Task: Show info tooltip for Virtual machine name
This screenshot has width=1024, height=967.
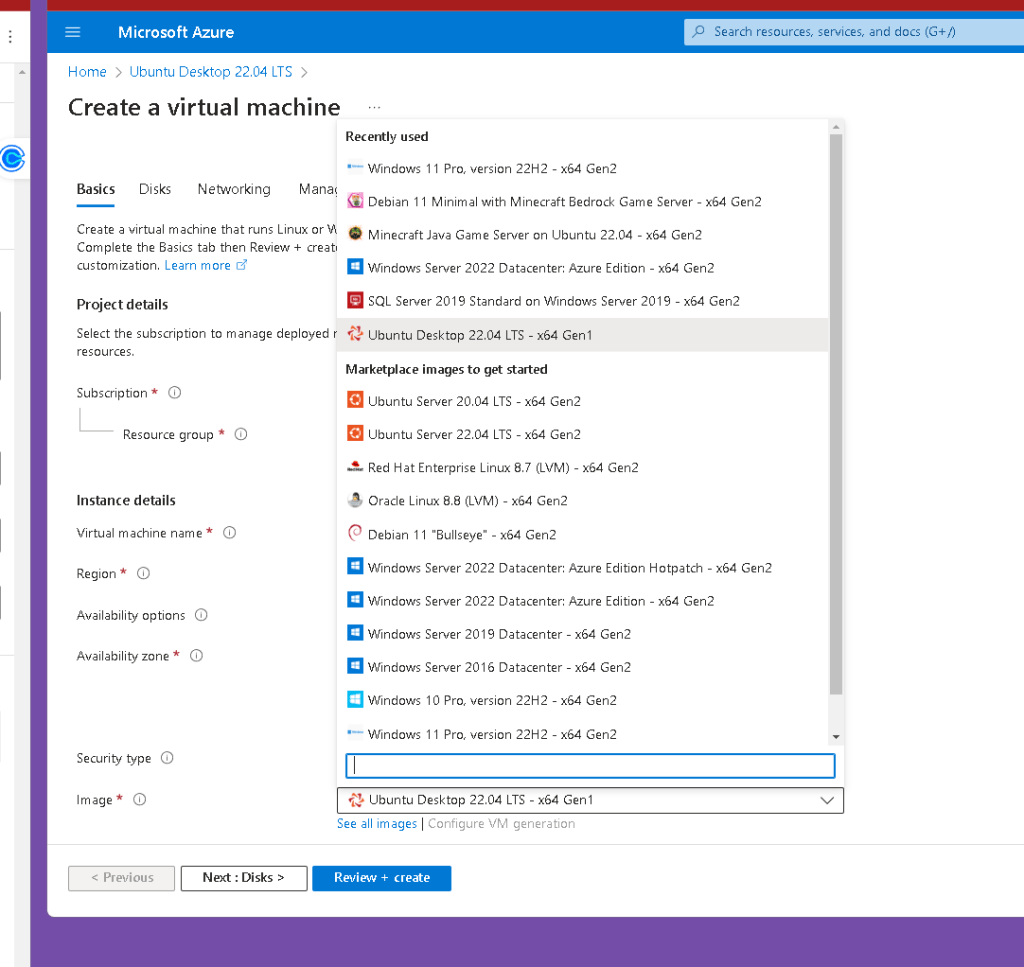Action: click(x=229, y=533)
